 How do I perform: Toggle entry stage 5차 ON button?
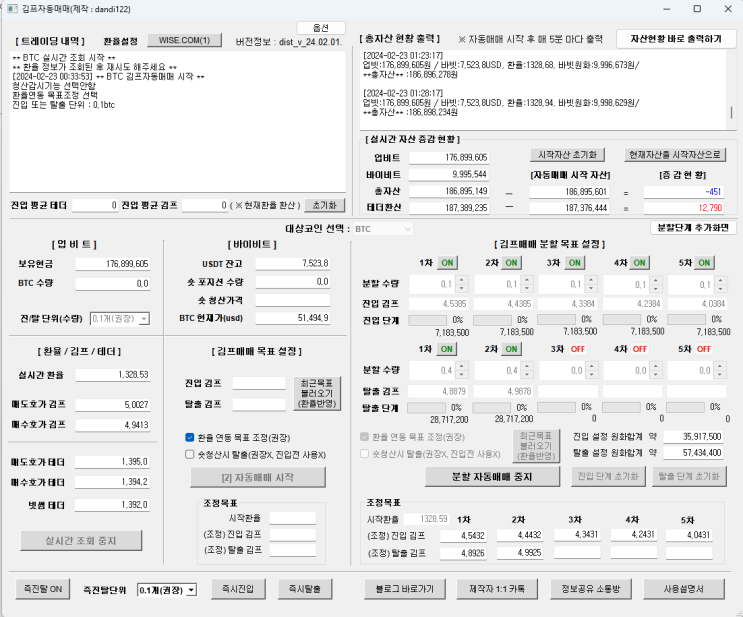point(704,263)
